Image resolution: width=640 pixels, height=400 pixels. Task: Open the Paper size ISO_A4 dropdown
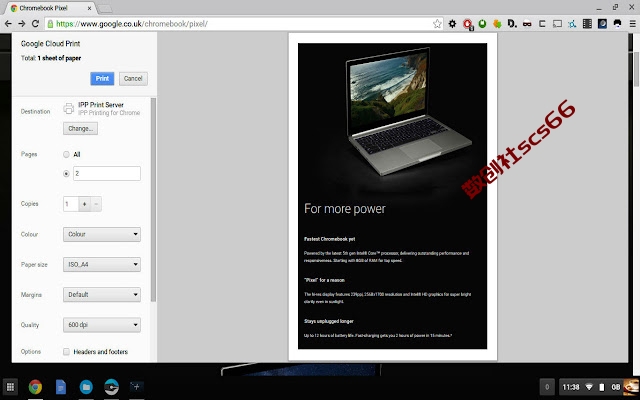(102, 264)
